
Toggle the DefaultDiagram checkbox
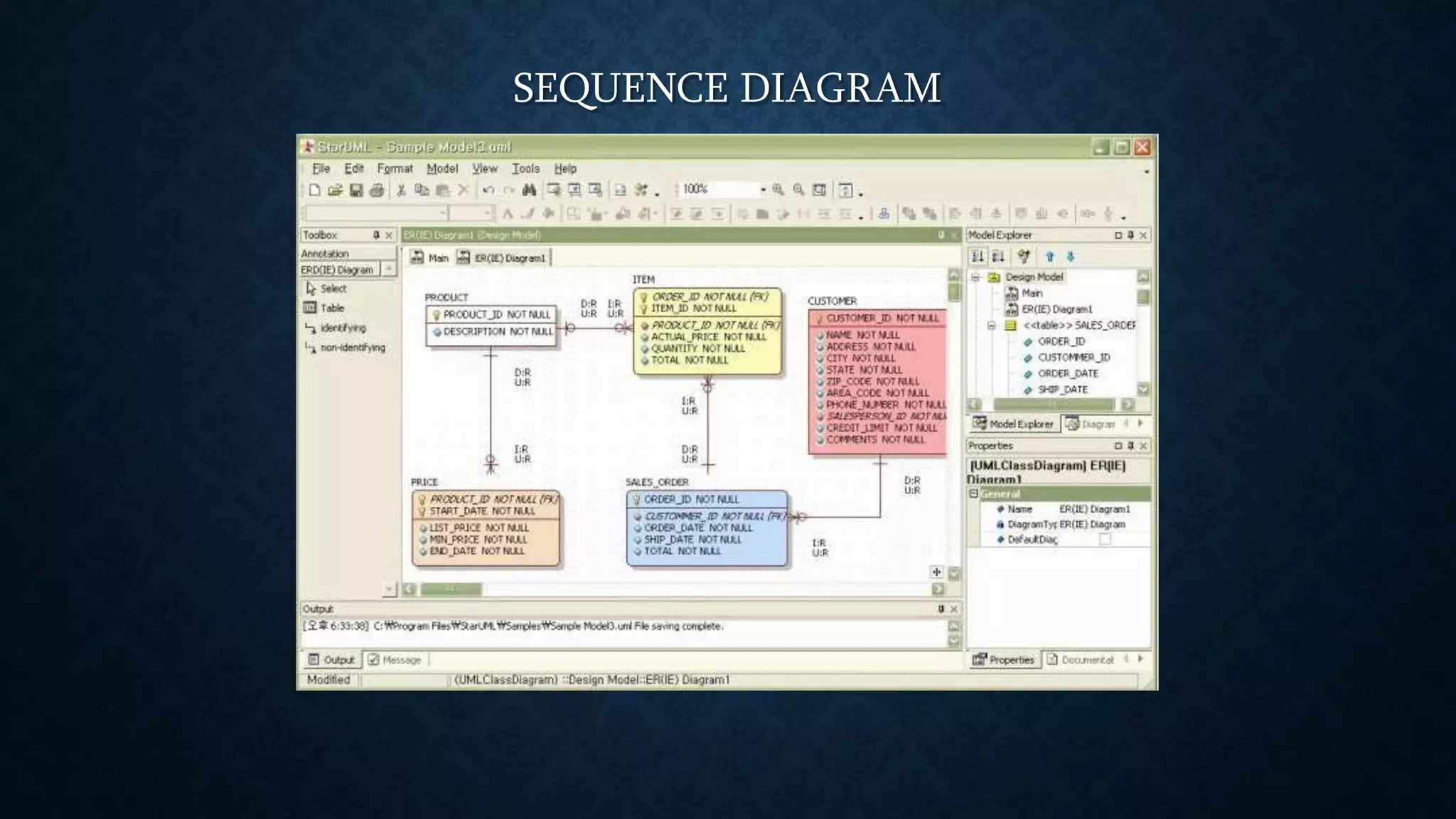[x=1105, y=539]
